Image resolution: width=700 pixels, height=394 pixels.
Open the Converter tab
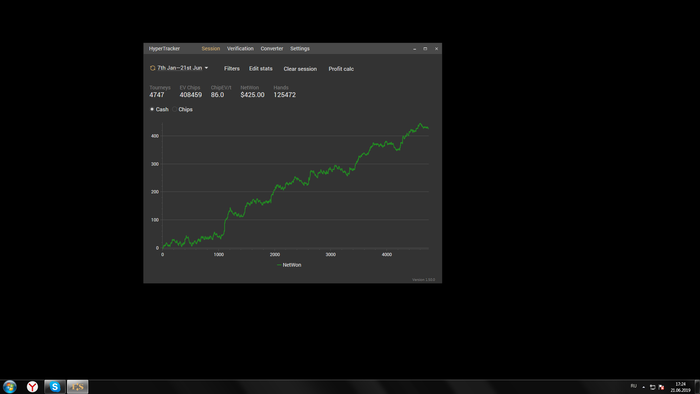pyautogui.click(x=272, y=49)
